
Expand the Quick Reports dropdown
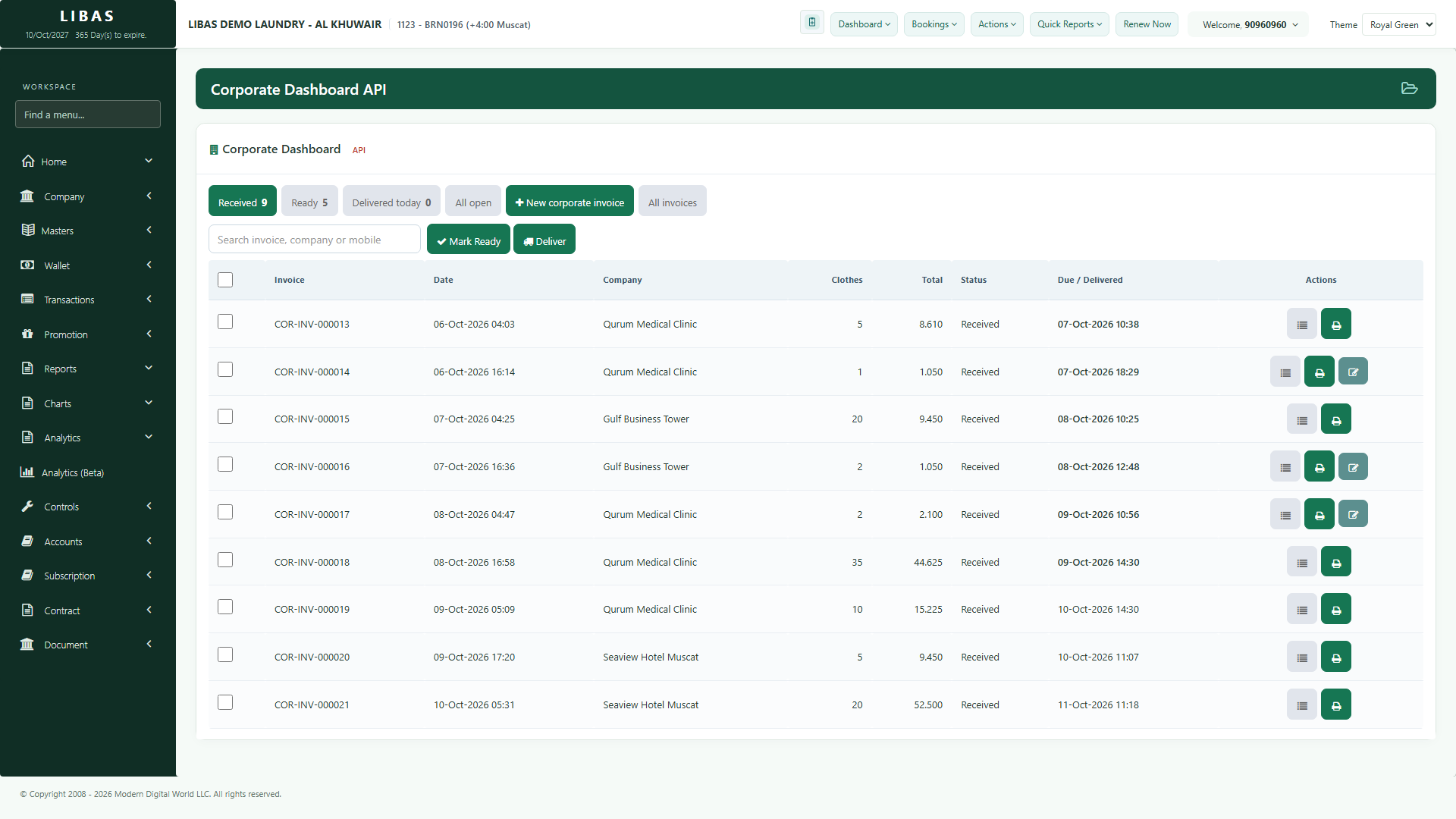(x=1069, y=24)
